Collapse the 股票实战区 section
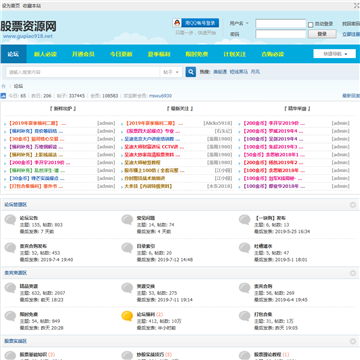The image size is (360, 360). pyautogui.click(x=353, y=341)
